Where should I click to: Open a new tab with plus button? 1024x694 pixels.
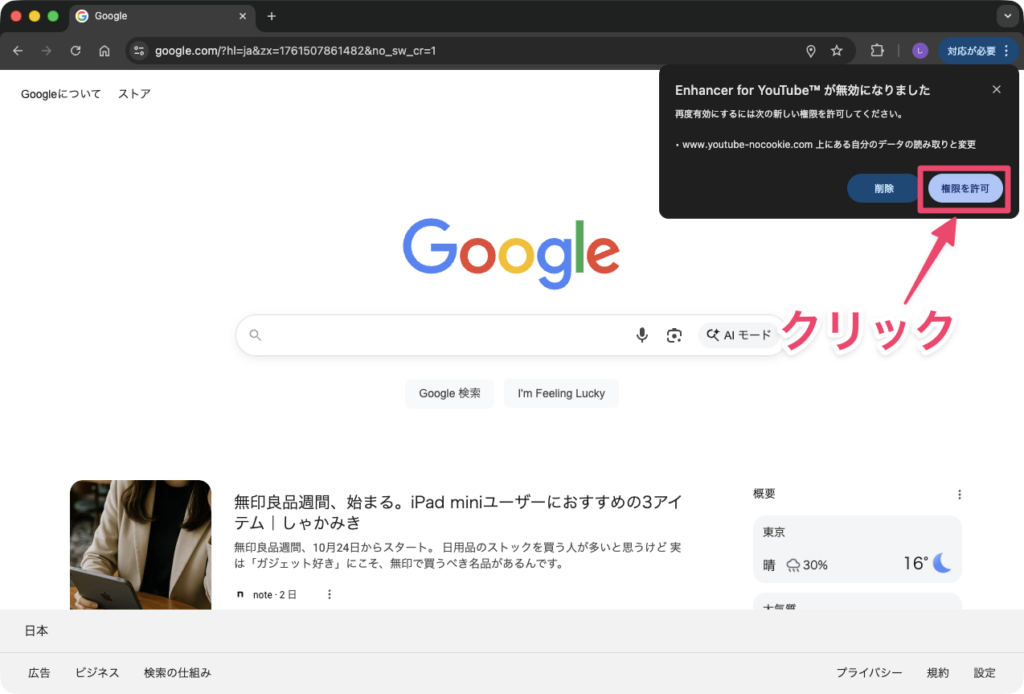click(271, 16)
